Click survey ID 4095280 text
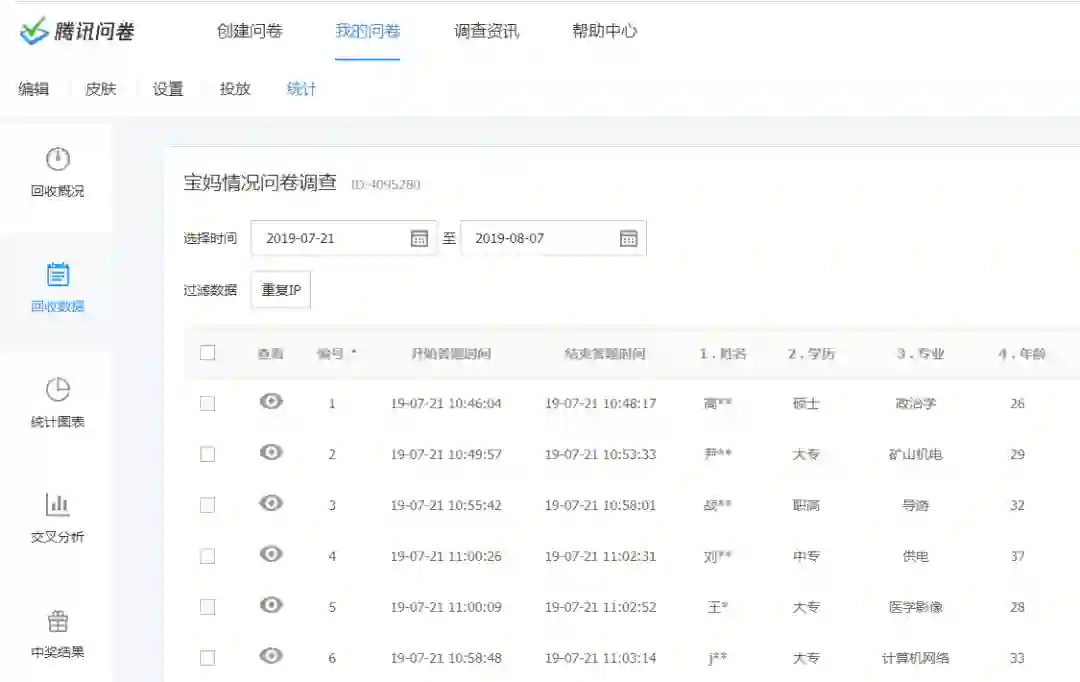This screenshot has height=682, width=1080. tap(385, 185)
